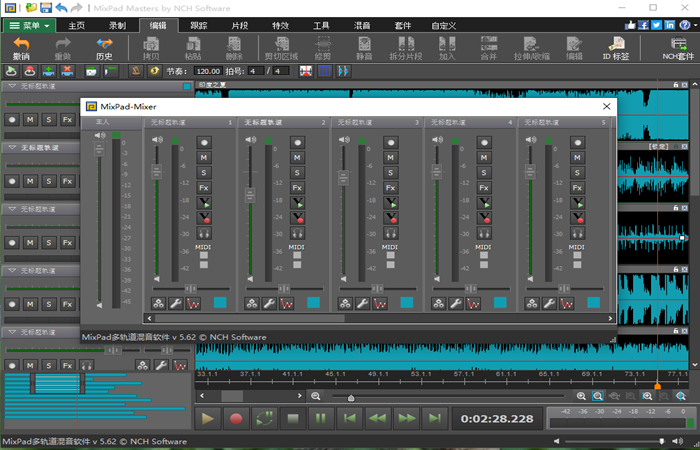Switch to the 主页 tab
The height and width of the screenshot is (450, 700).
click(77, 26)
